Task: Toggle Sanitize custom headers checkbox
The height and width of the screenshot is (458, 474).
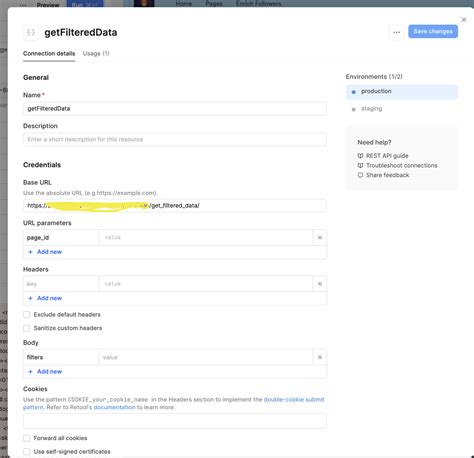Action: pyautogui.click(x=27, y=328)
